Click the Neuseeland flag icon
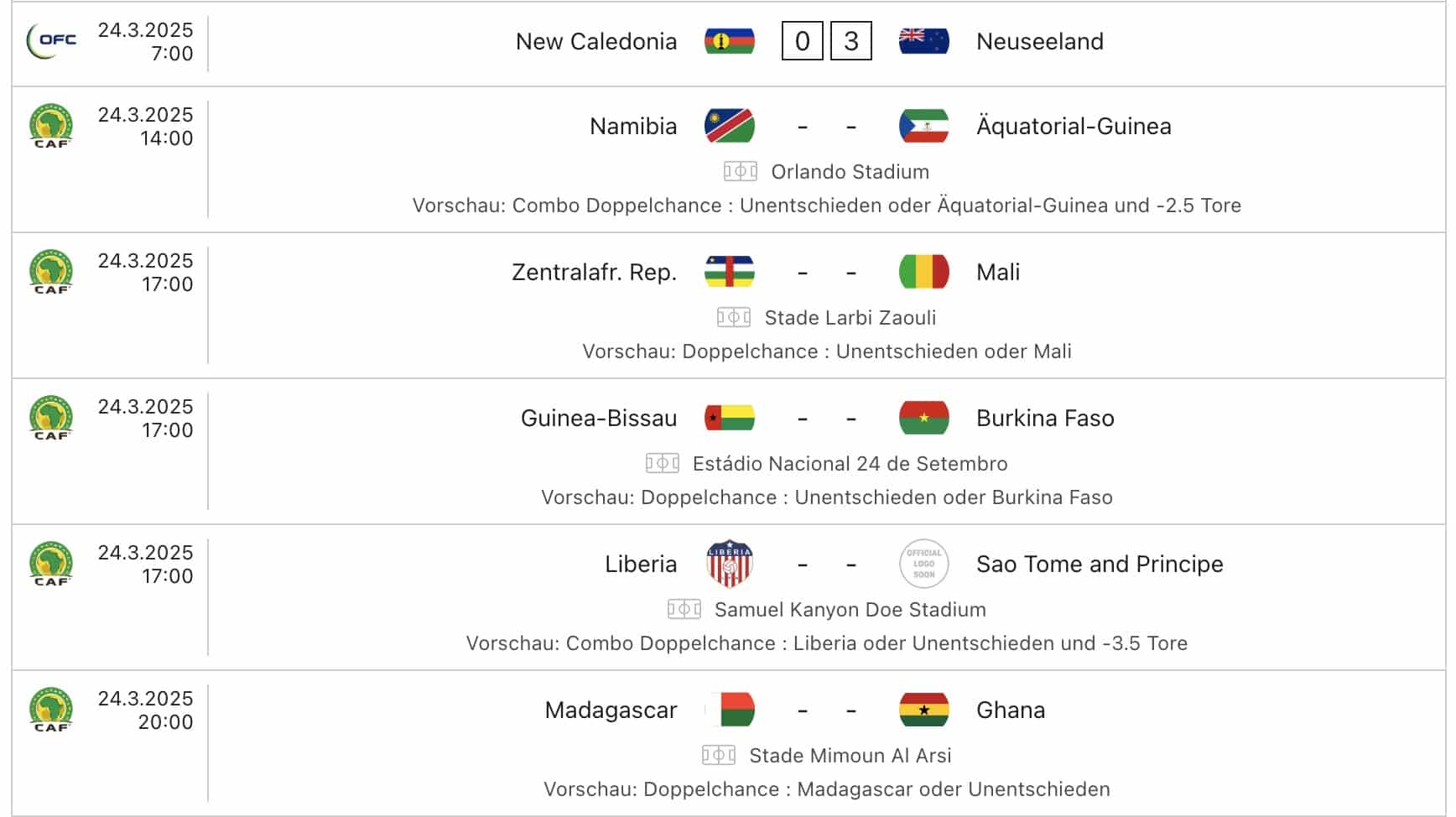This screenshot has height=817, width=1456. pos(923,41)
